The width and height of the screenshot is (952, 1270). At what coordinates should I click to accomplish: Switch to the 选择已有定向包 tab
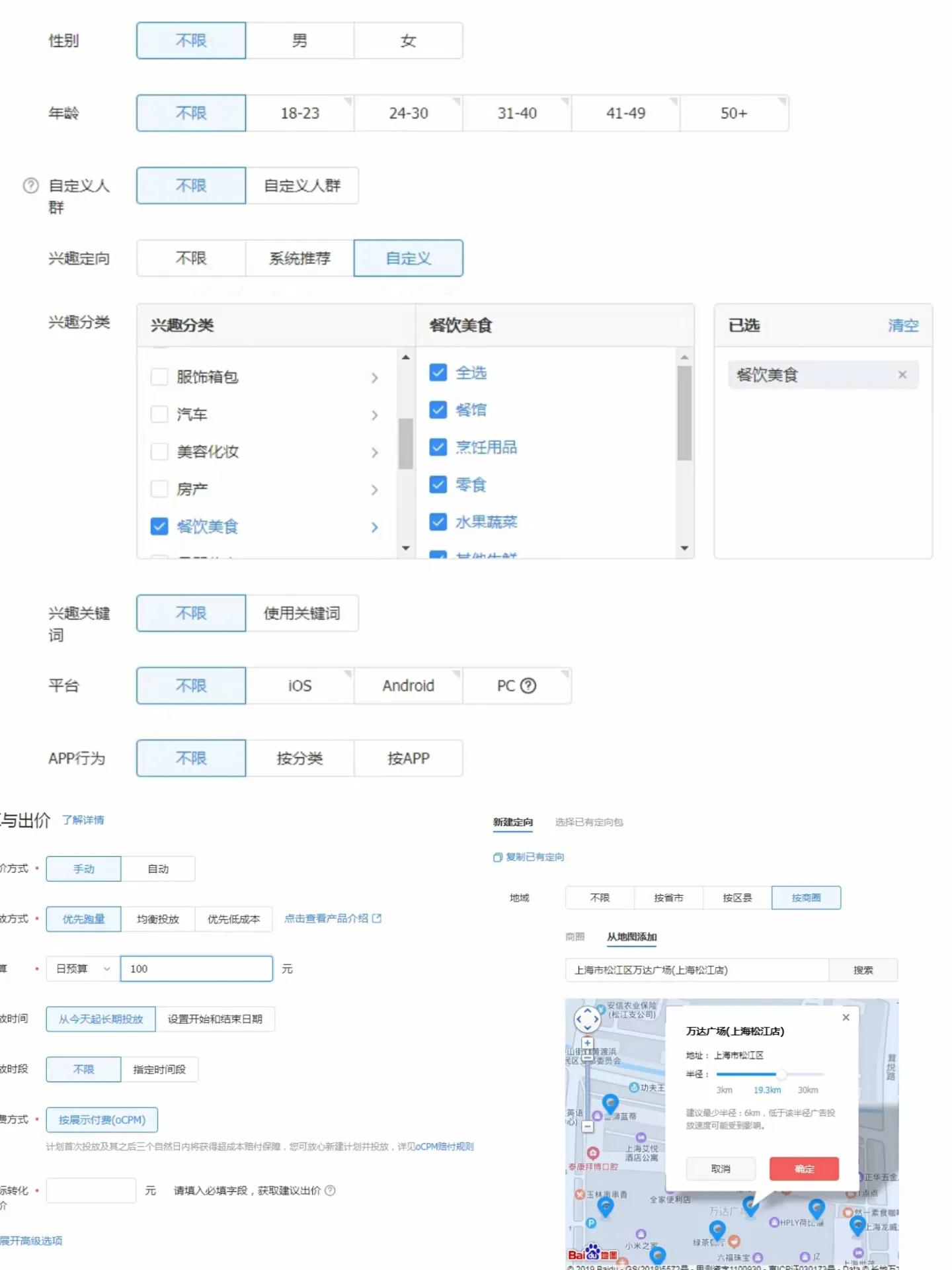pos(589,822)
